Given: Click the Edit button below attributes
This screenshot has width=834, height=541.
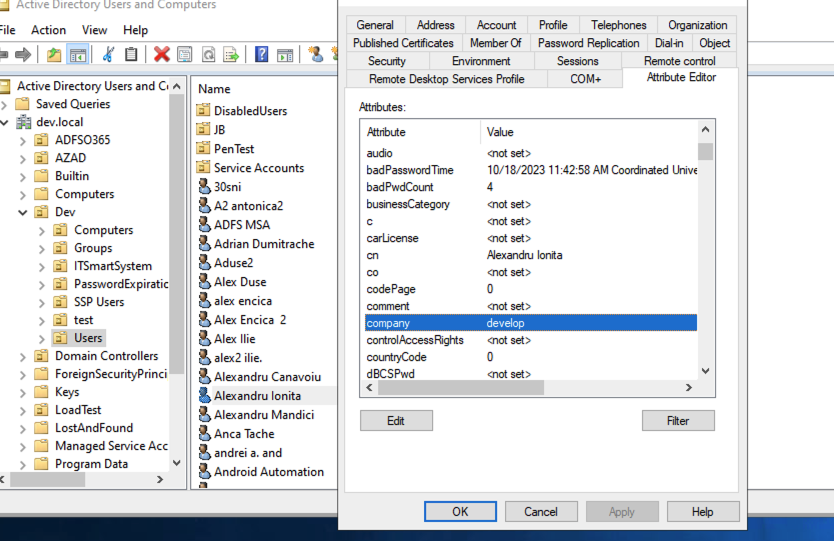Looking at the screenshot, I should pyautogui.click(x=396, y=421).
